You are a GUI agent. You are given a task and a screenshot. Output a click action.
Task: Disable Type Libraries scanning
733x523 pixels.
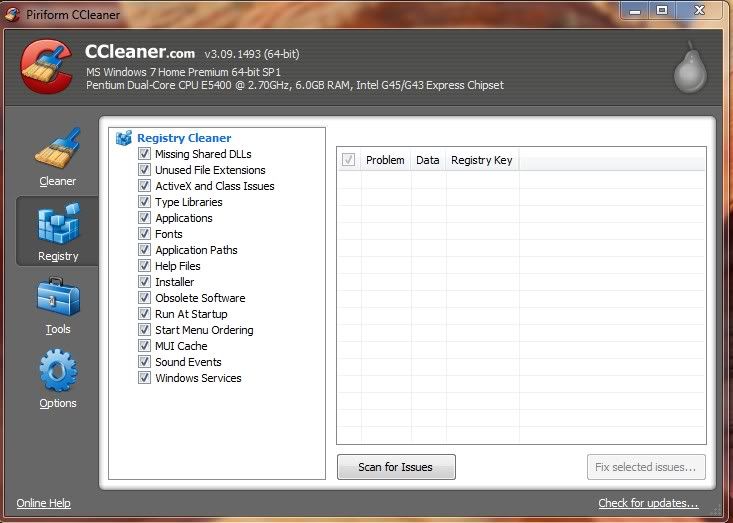[x=144, y=202]
